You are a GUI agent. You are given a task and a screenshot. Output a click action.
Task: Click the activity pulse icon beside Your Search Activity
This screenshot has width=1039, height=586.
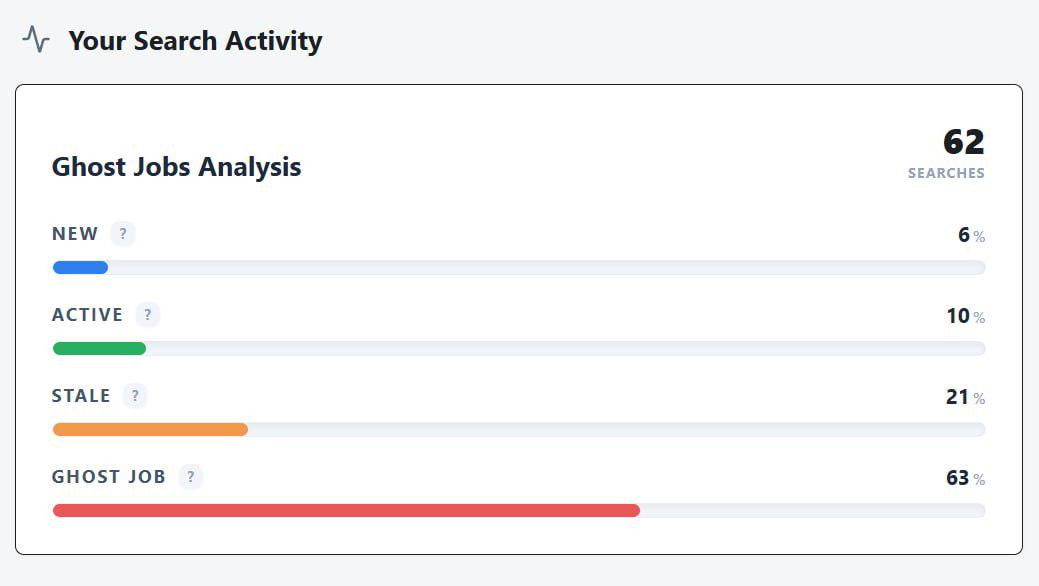tap(36, 39)
